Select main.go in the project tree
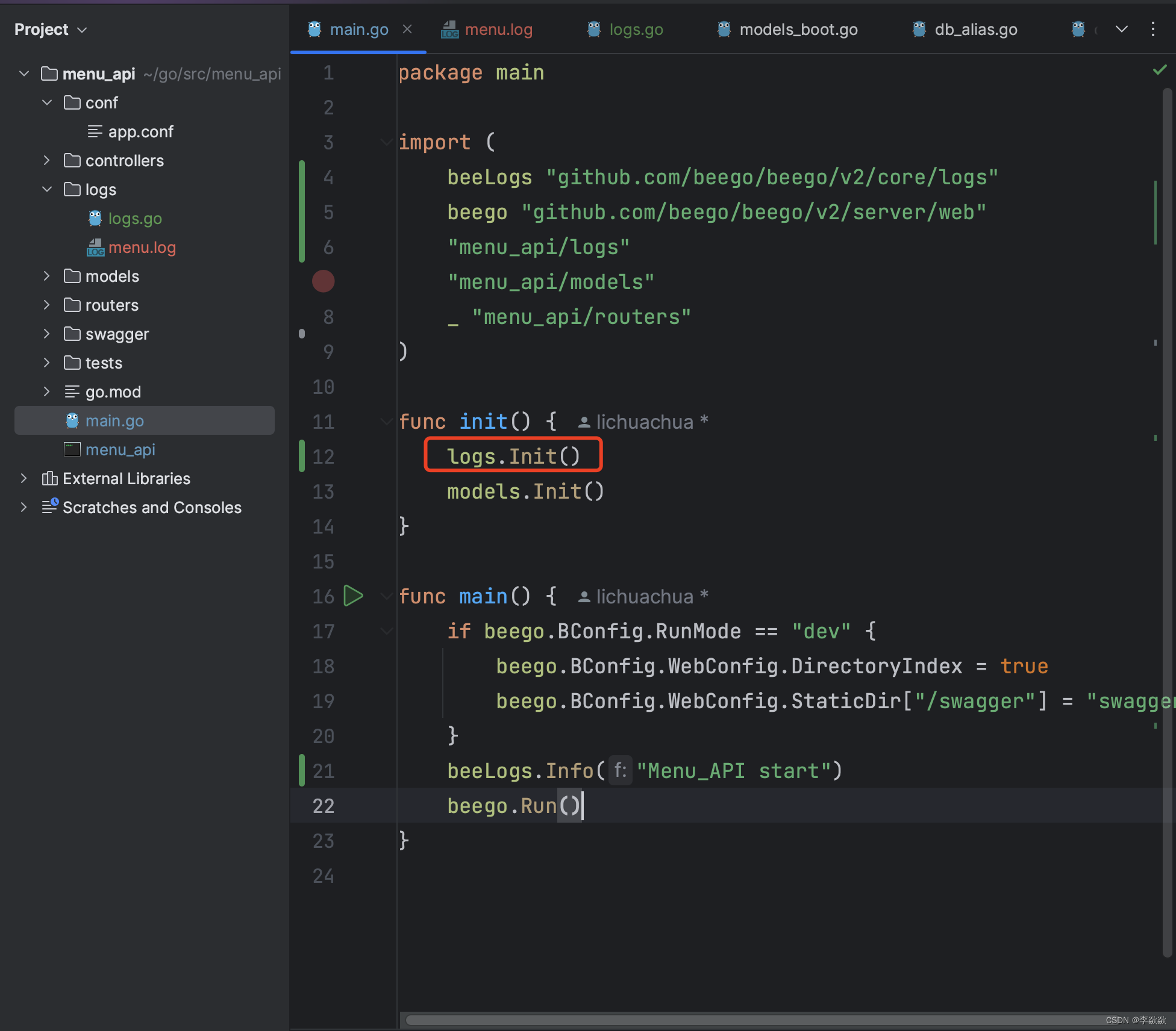 pyautogui.click(x=114, y=420)
